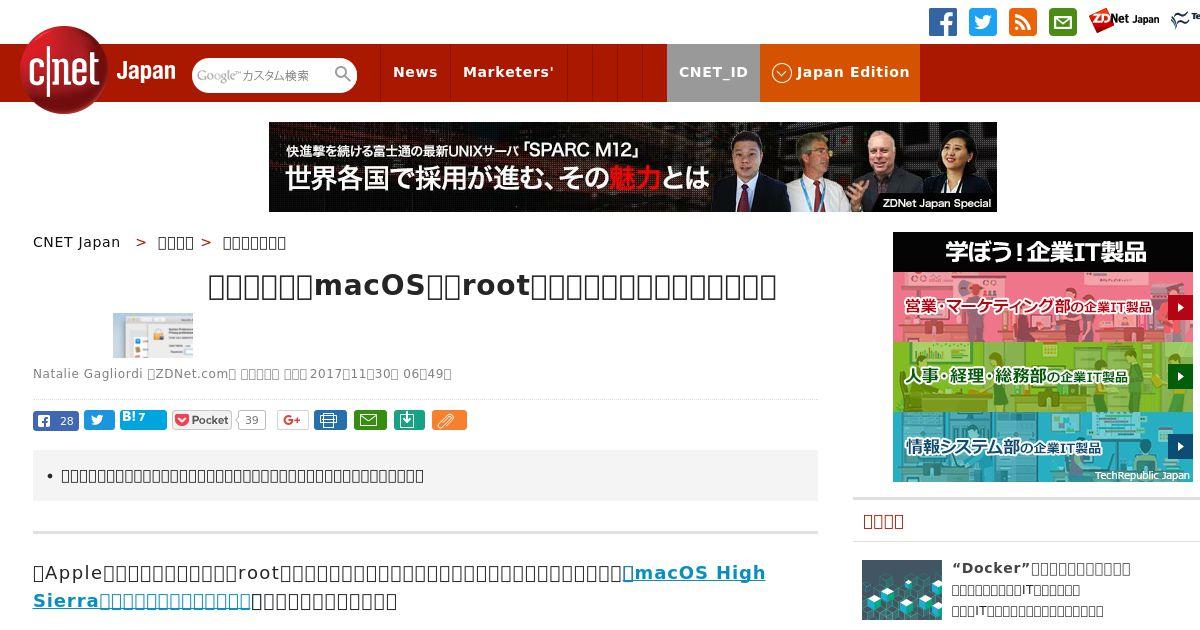Click the Natalie Gagliordi author byline
The height and width of the screenshot is (630, 1200).
(88, 374)
